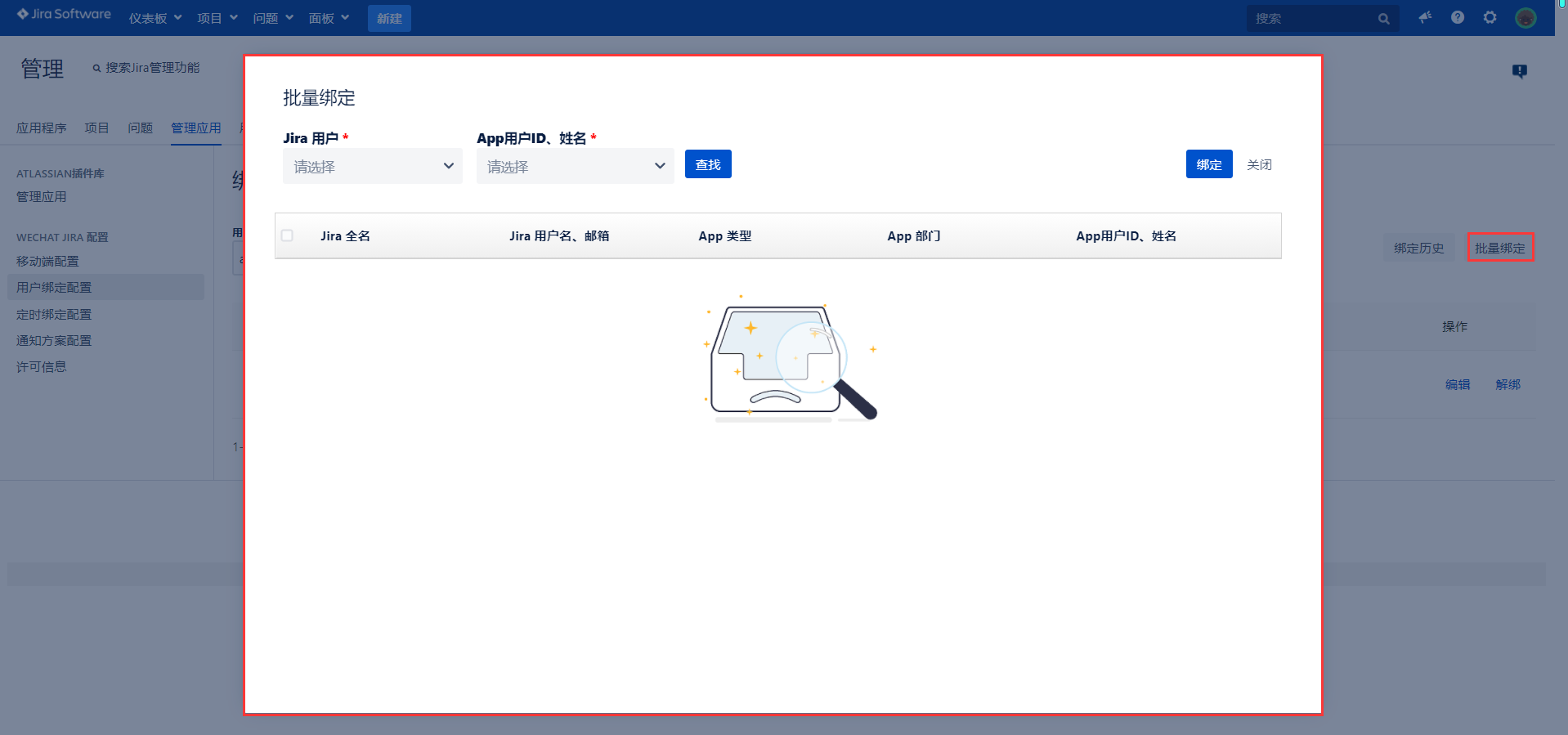Toggle the select-all checkbox in table header
This screenshot has width=1568, height=735.
[x=287, y=235]
